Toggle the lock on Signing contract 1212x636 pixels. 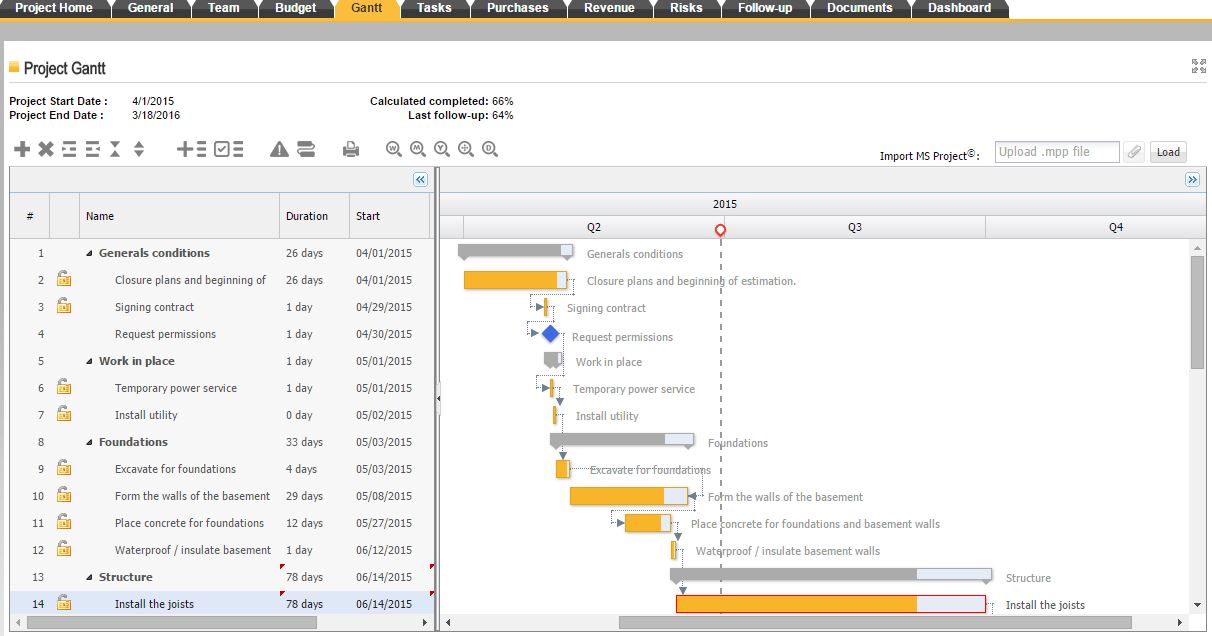[62, 307]
